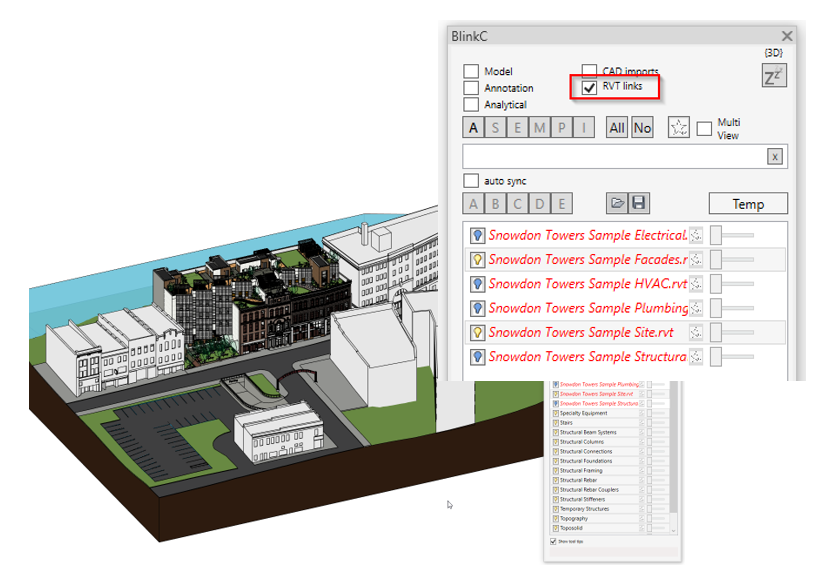Select Snowdon Towers Sample Facades row text
The image size is (840, 588).
pos(588,260)
